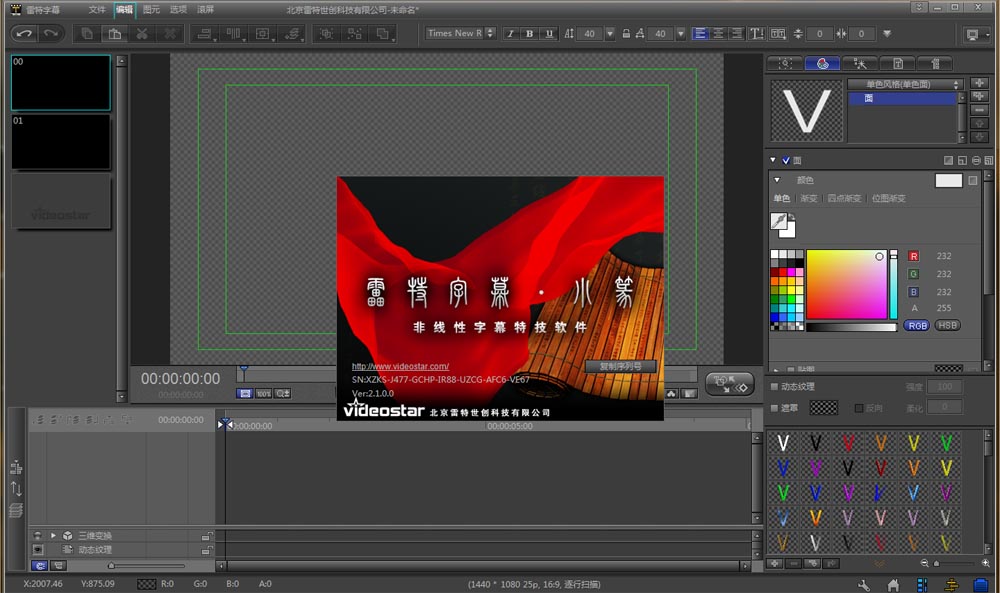
Task: Open the 单色风格 style dropdown
Action: click(x=904, y=84)
